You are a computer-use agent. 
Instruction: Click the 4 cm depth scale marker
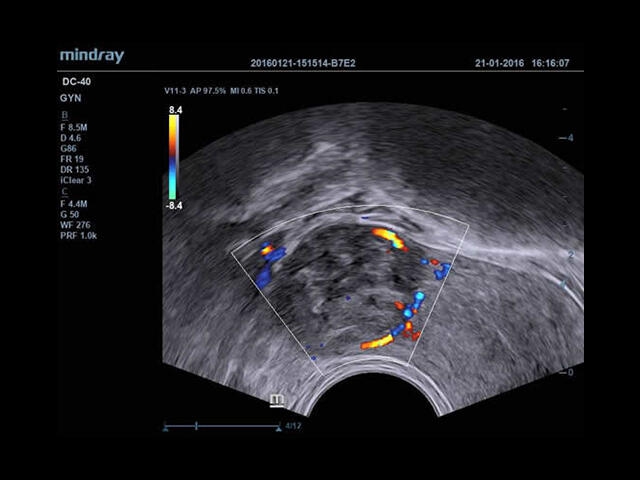pyautogui.click(x=571, y=138)
